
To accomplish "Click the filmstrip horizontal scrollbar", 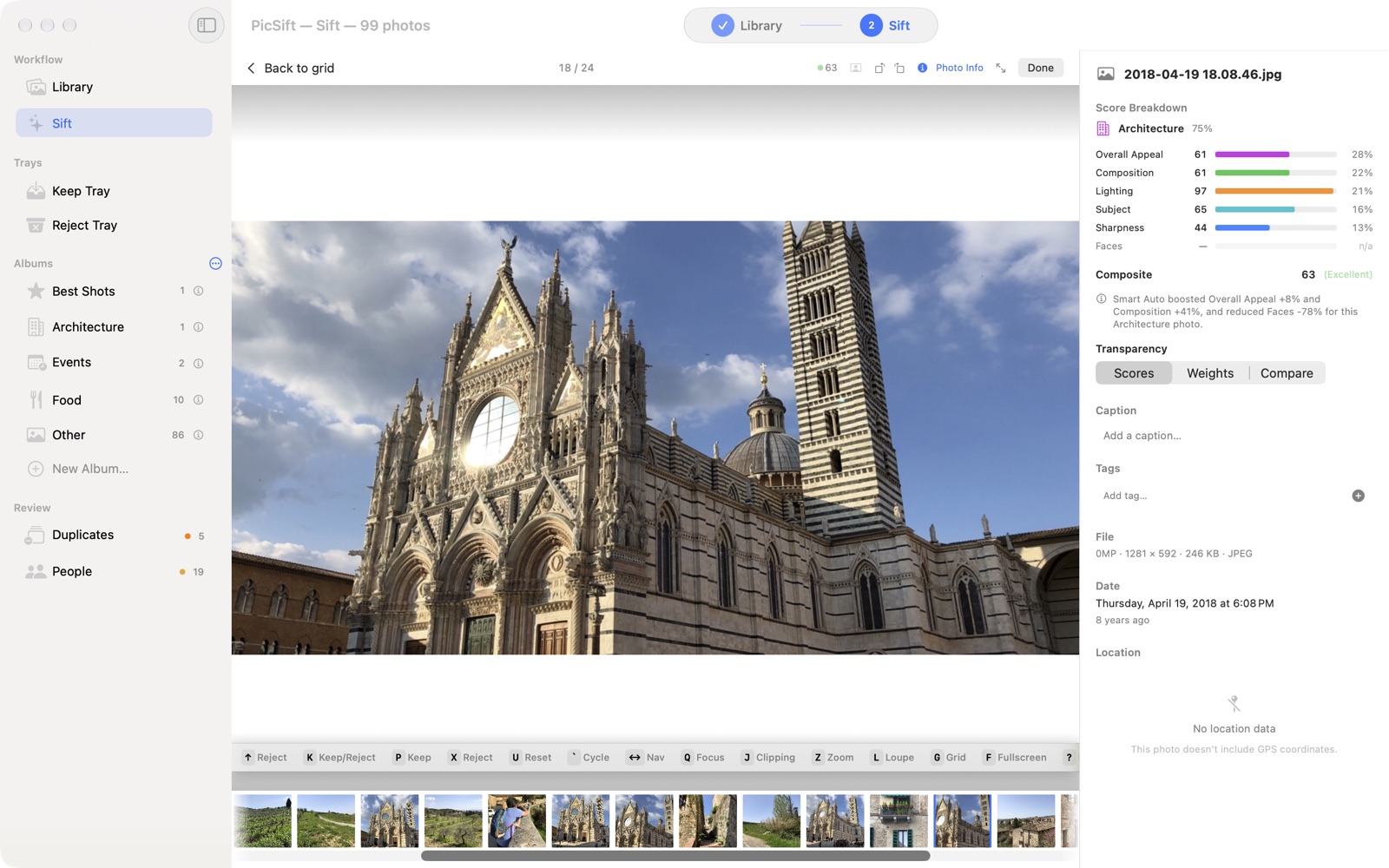I will 675,856.
